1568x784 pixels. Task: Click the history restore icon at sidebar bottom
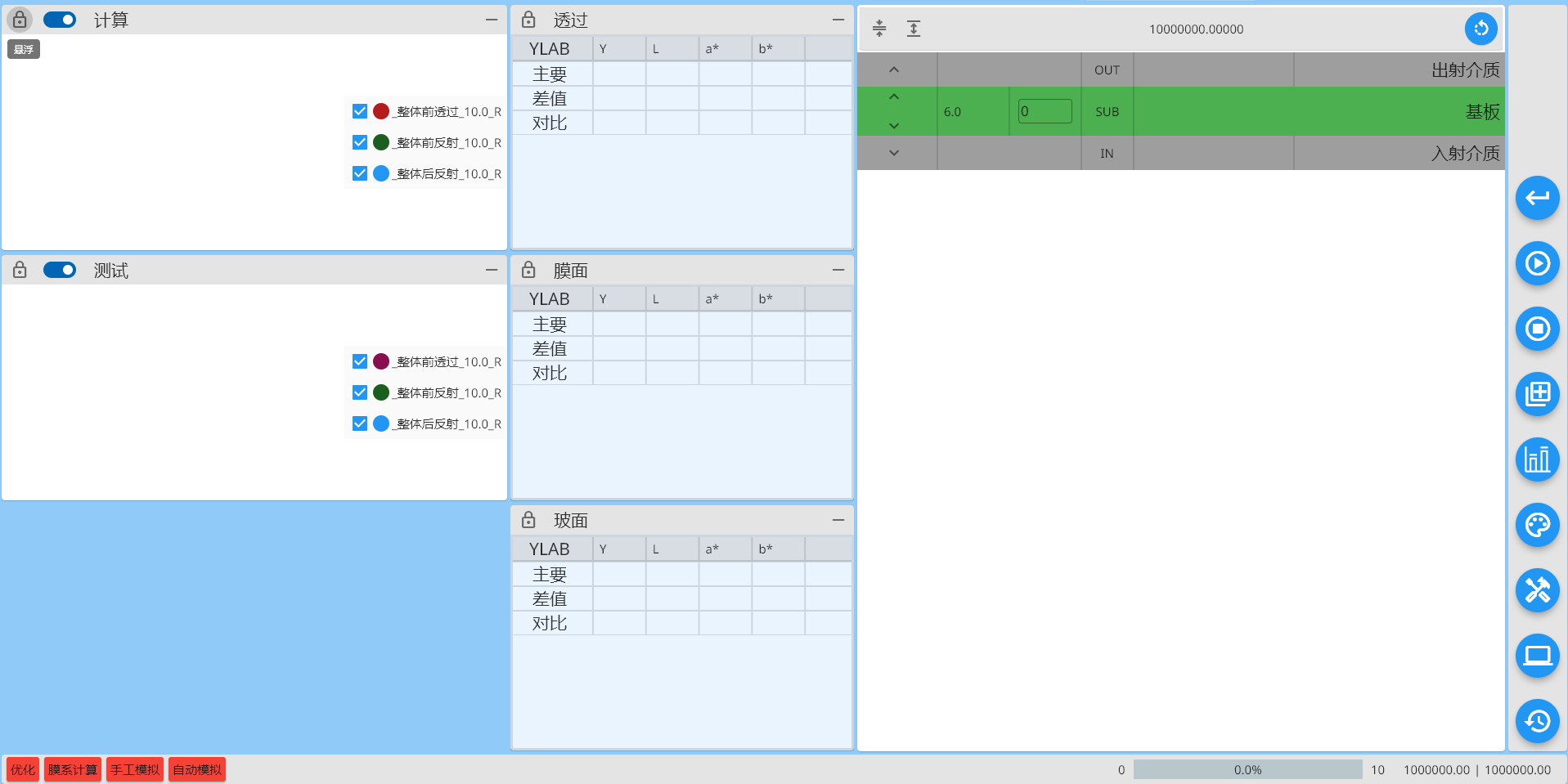(x=1537, y=721)
